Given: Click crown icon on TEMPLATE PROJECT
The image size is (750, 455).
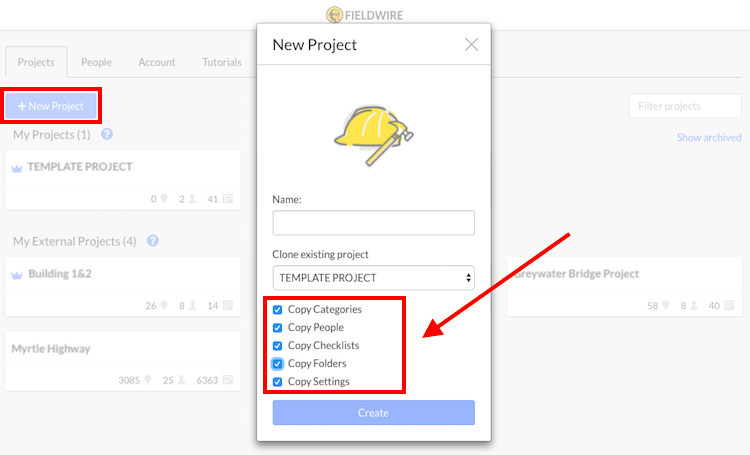Looking at the screenshot, I should pos(17,168).
